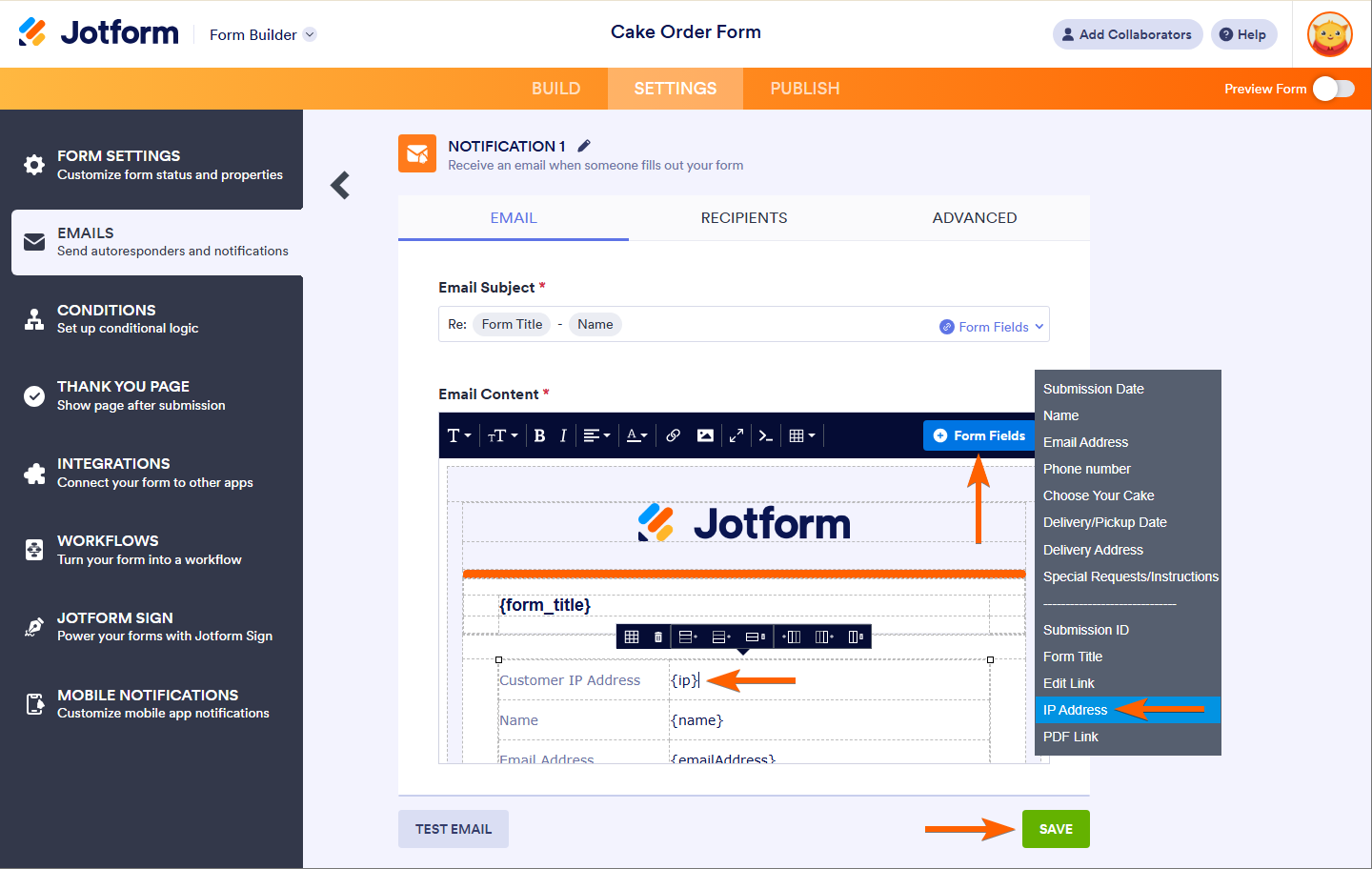Open Emails section in the sidebar
The image size is (1372, 869).
coord(157,242)
